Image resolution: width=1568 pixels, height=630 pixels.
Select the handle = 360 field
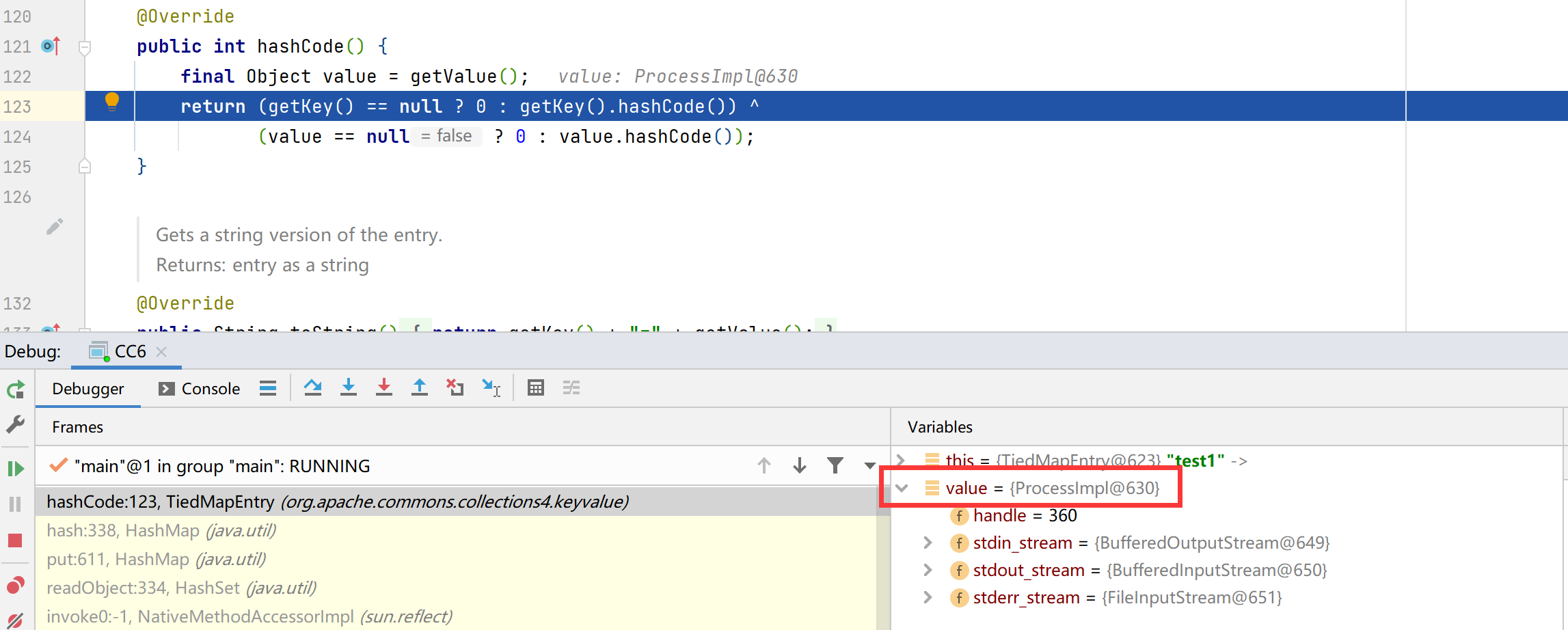tap(1025, 515)
